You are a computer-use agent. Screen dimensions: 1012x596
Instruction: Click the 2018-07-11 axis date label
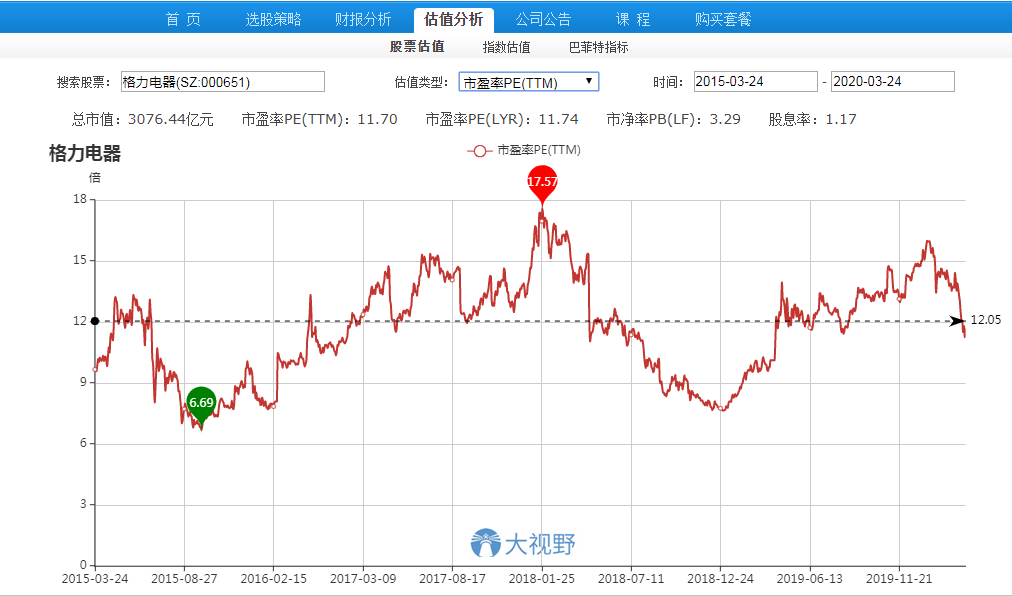tap(631, 579)
